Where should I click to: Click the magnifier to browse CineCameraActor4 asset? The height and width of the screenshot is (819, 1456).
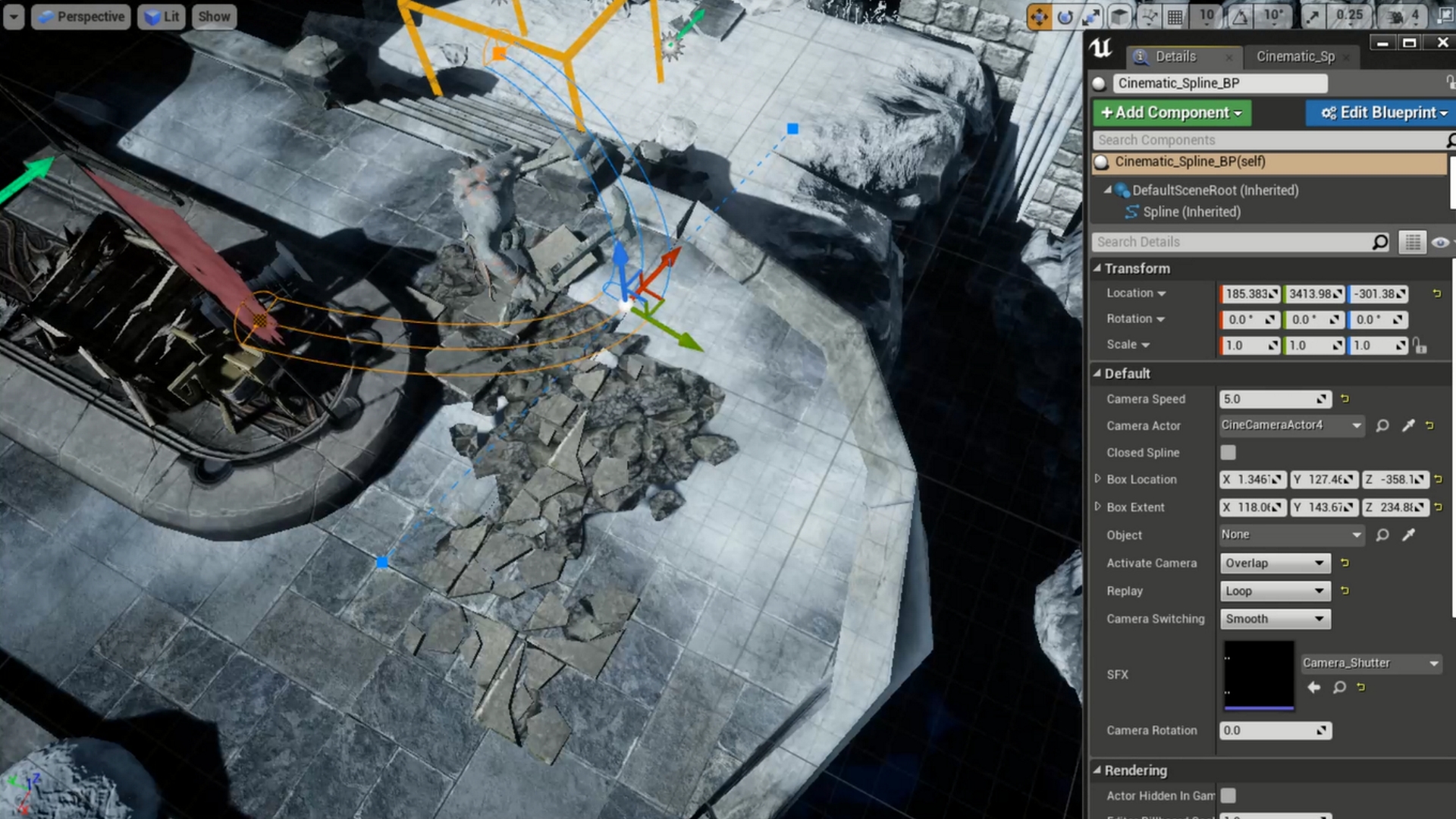click(1382, 425)
